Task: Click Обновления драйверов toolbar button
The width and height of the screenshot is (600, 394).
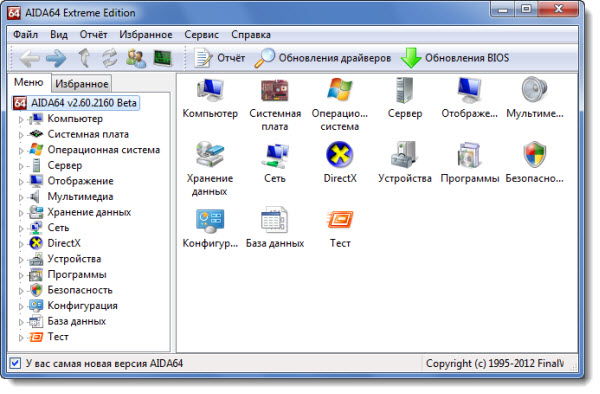Action: pos(323,58)
